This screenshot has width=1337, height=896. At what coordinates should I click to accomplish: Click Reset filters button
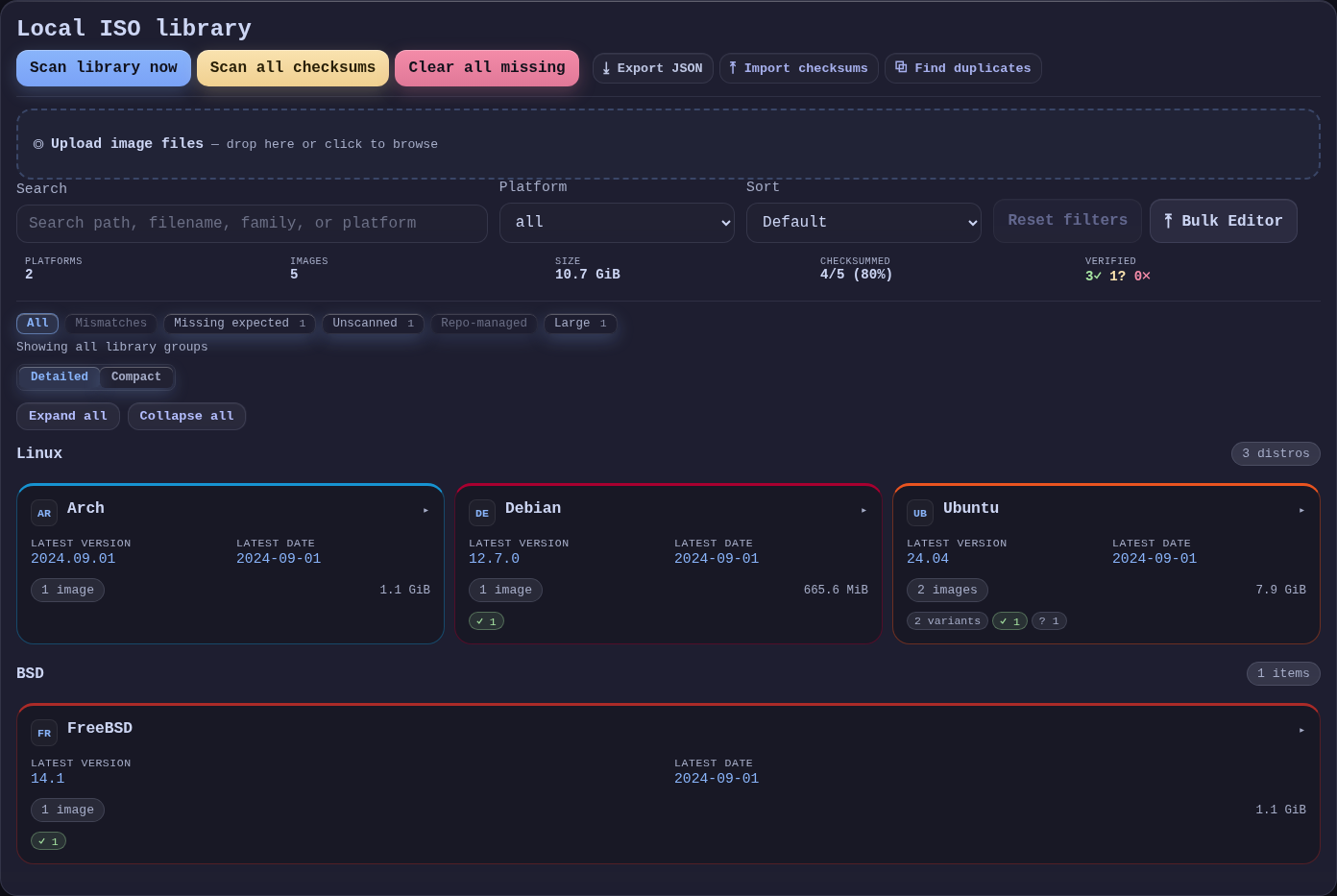tap(1067, 221)
